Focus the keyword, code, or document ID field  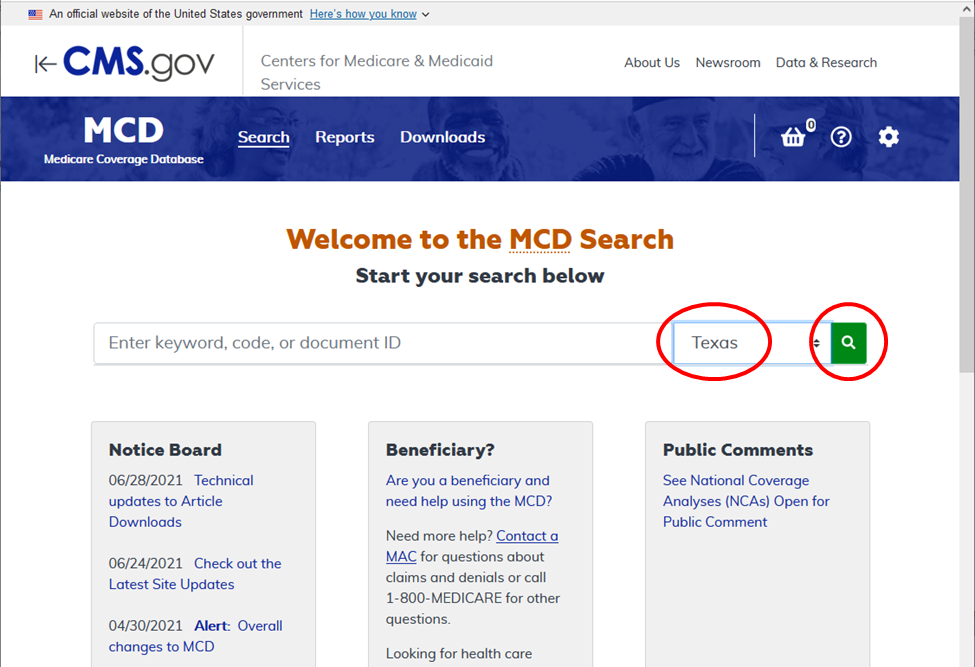(383, 343)
